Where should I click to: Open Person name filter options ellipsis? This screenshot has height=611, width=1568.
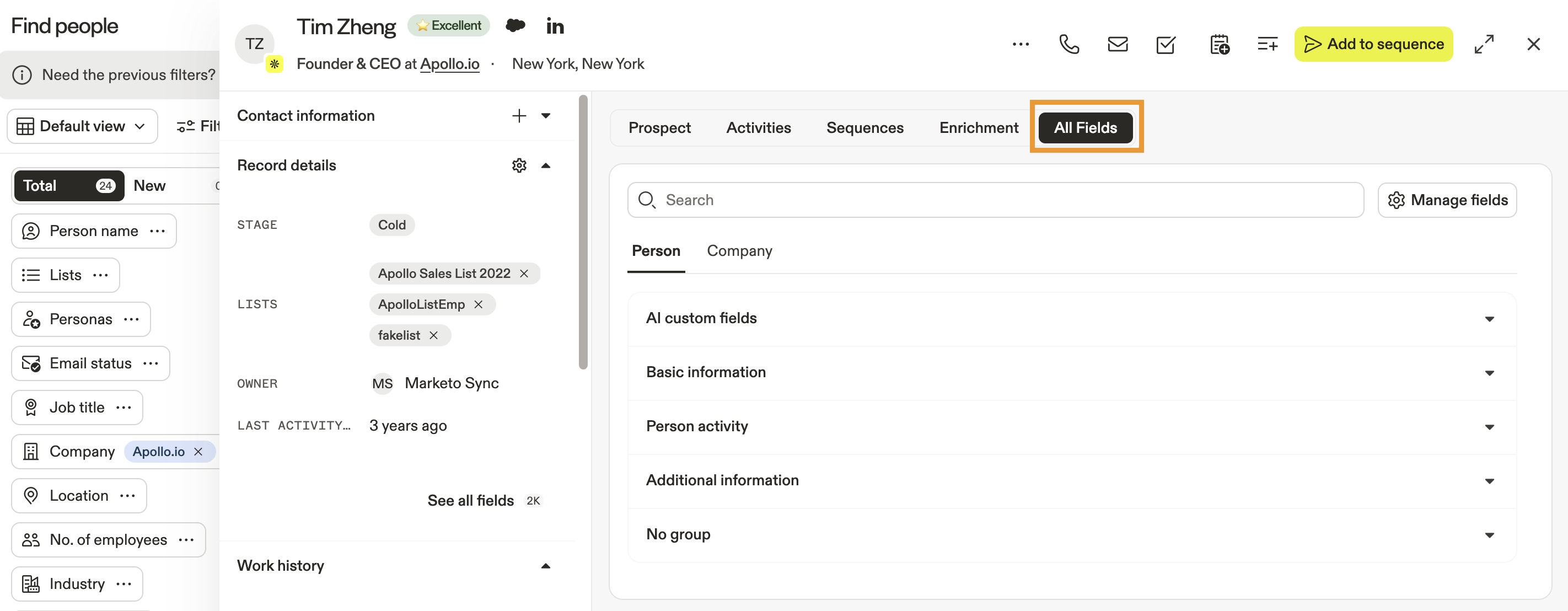tap(158, 231)
